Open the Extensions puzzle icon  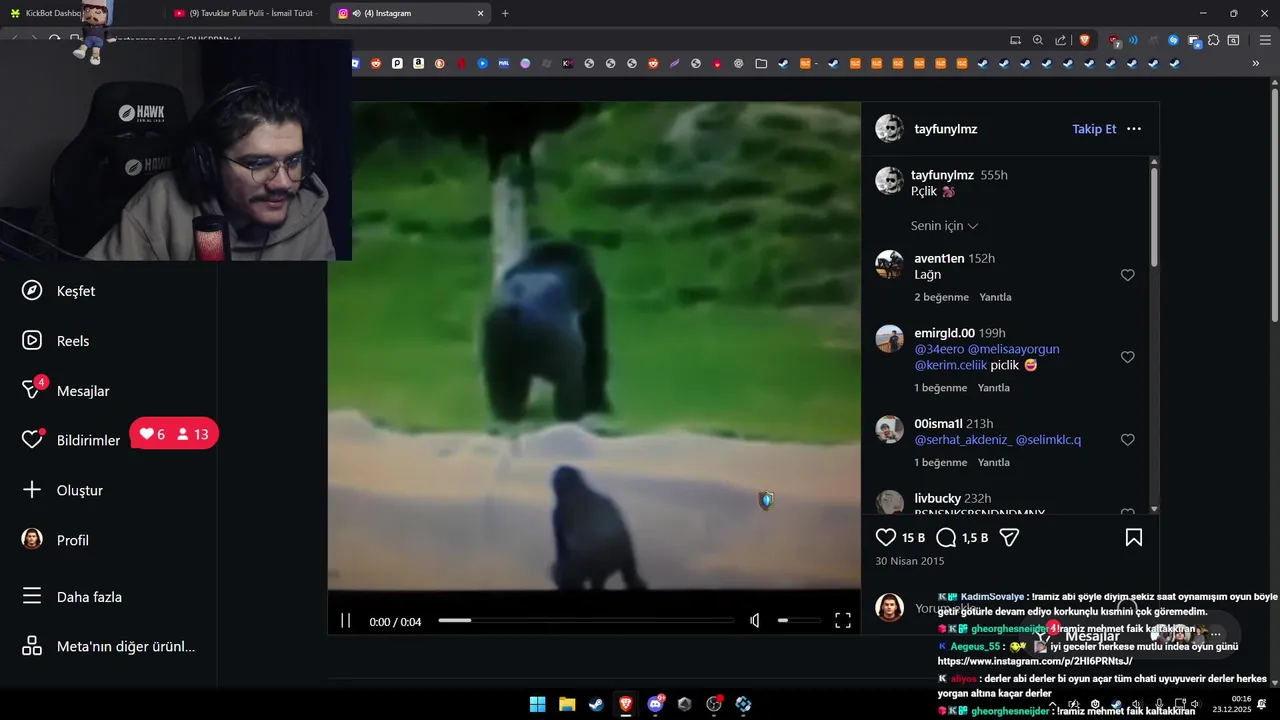(1214, 40)
